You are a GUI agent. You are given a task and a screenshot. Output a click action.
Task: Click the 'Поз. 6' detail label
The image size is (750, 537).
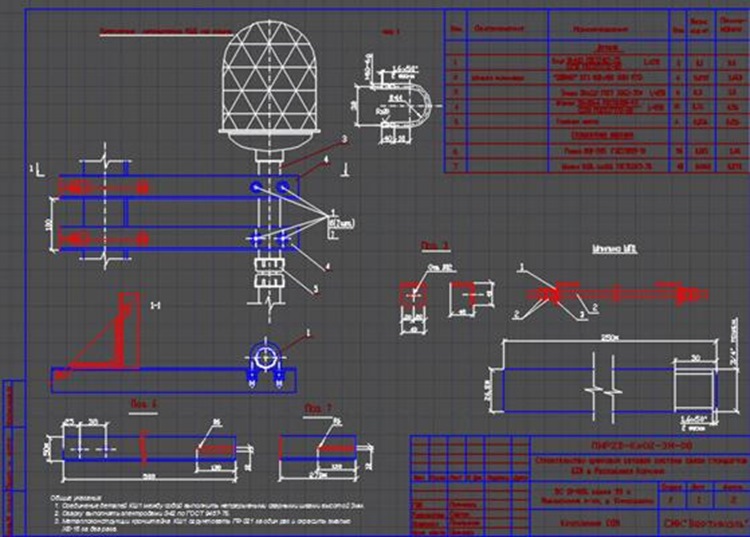pos(144,405)
